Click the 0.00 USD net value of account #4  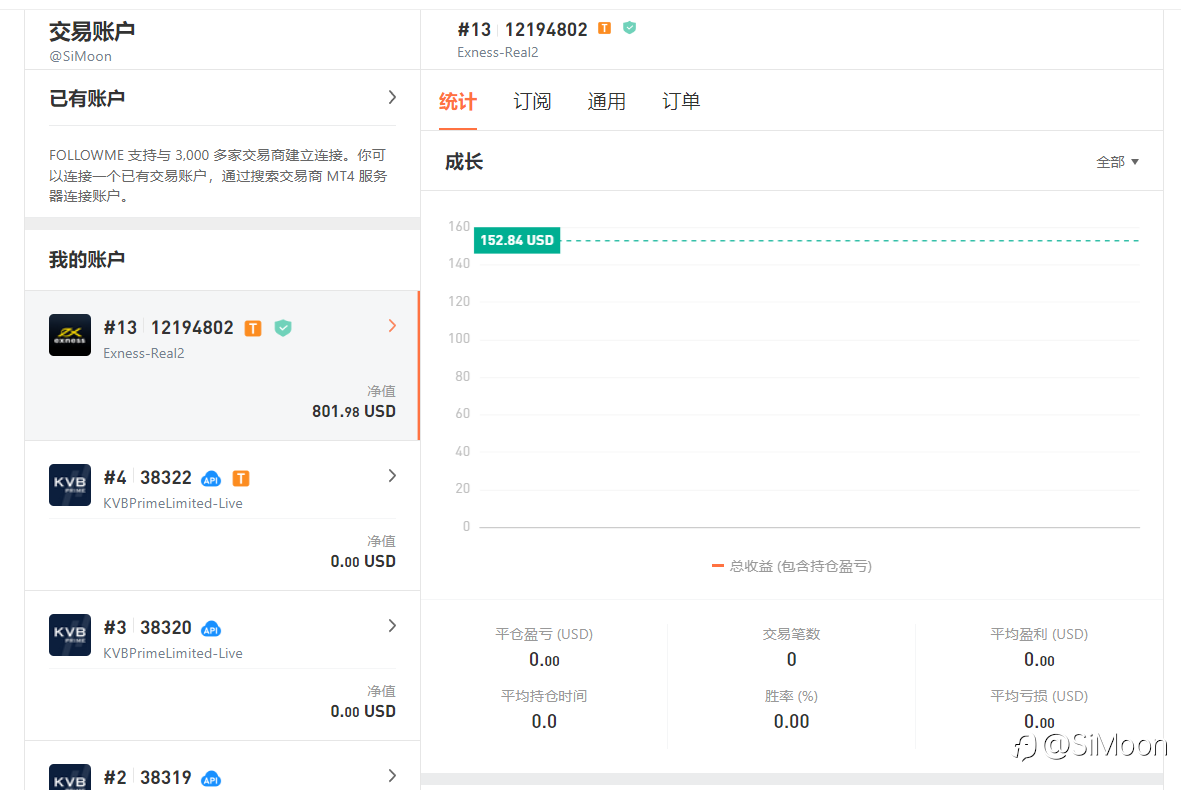click(x=363, y=561)
